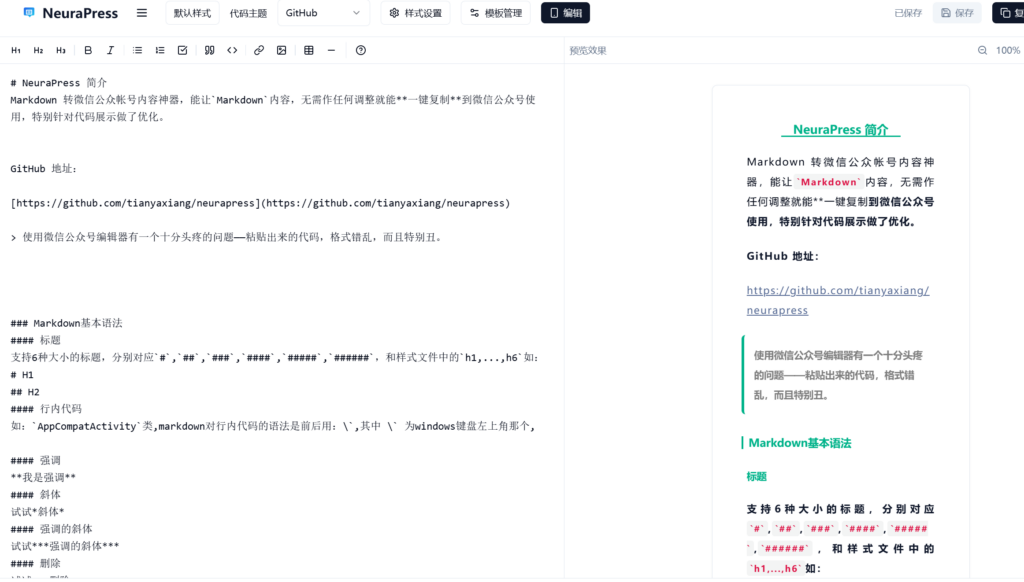Click the 100% zoom value
The image size is (1024, 582).
(x=1008, y=50)
